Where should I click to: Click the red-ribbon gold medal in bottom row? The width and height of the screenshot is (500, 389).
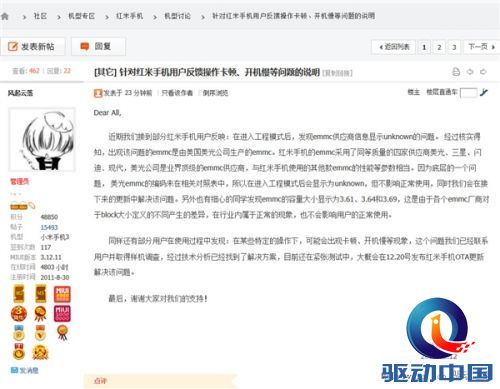coord(19,351)
